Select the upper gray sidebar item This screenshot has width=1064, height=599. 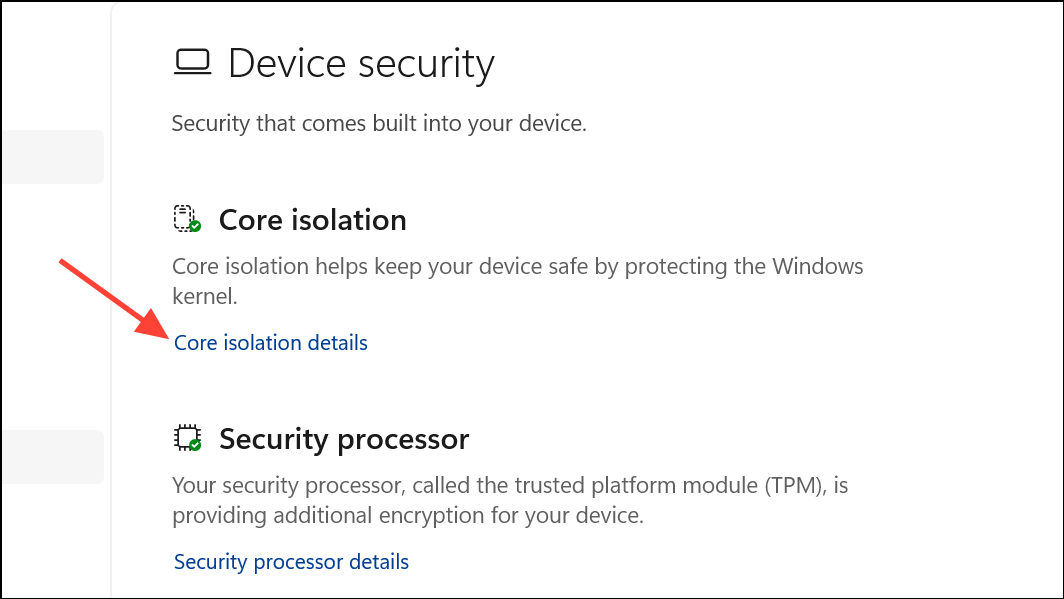pyautogui.click(x=52, y=157)
